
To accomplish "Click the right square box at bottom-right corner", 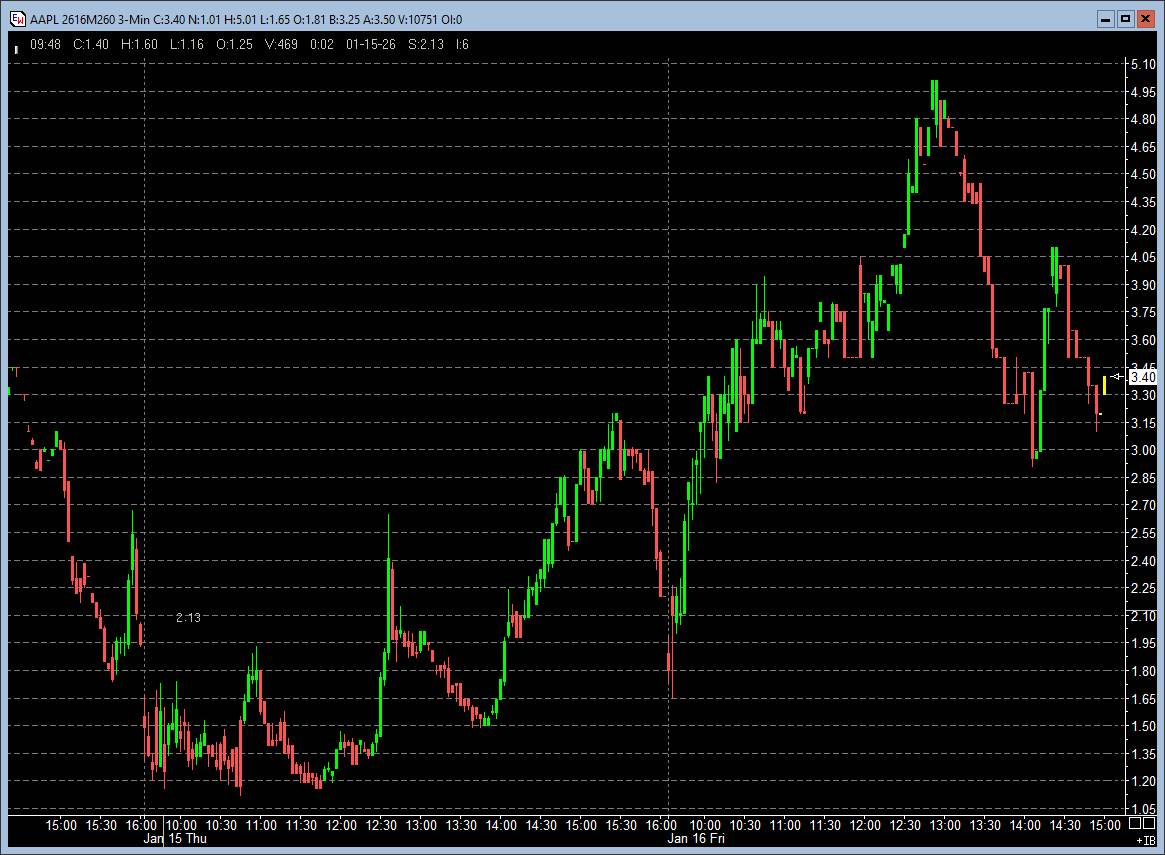I will click(1150, 824).
